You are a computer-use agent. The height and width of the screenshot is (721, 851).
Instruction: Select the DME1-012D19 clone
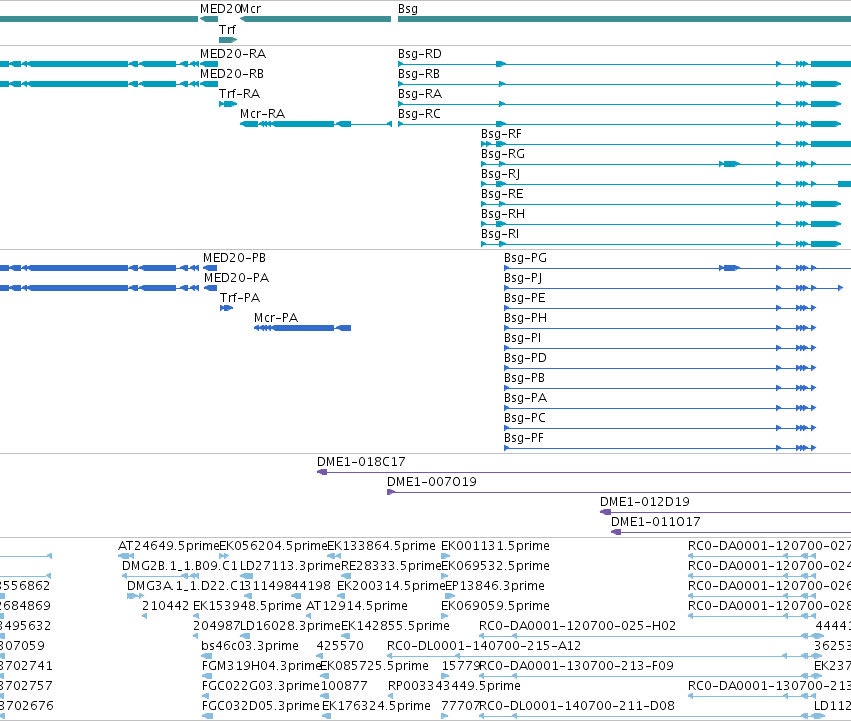[645, 502]
